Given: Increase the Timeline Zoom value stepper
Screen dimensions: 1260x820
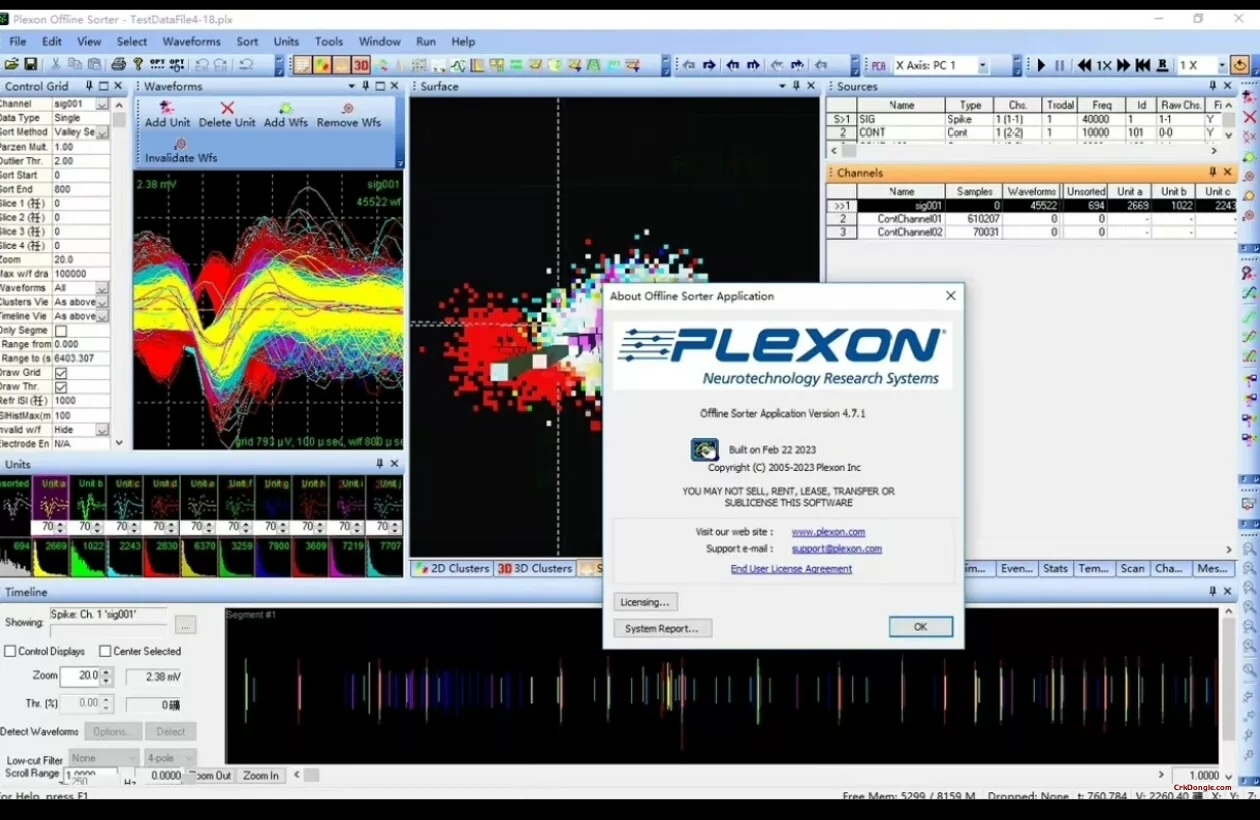Looking at the screenshot, I should [x=106, y=672].
